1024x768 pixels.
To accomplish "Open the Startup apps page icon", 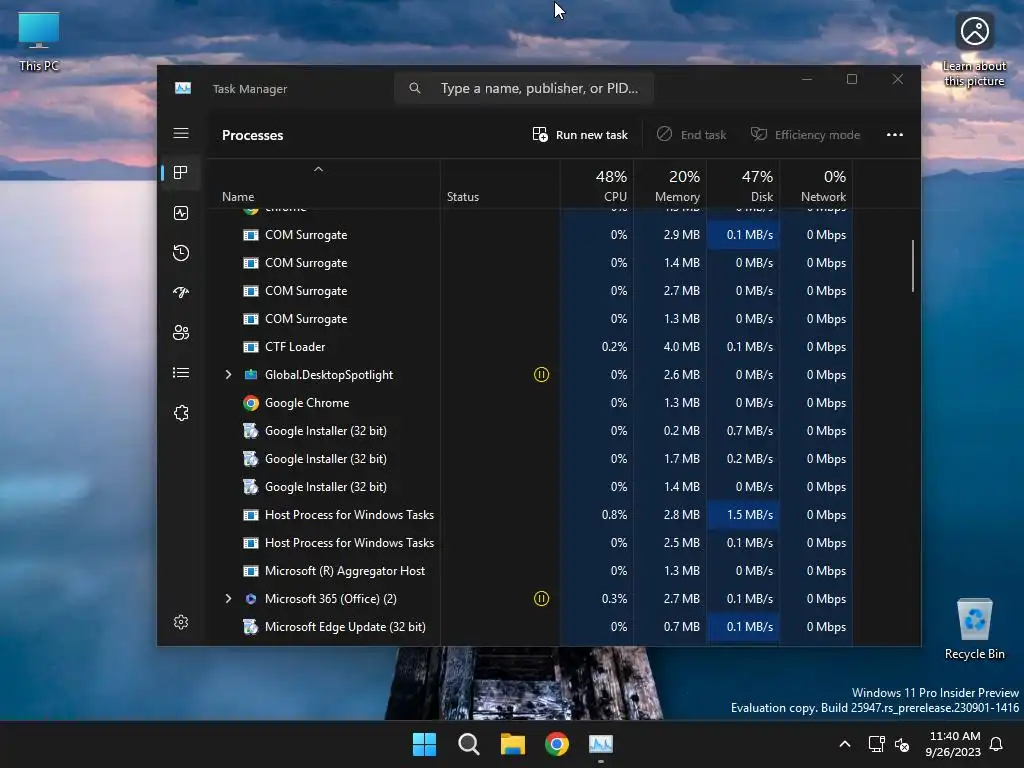I will pyautogui.click(x=181, y=293).
